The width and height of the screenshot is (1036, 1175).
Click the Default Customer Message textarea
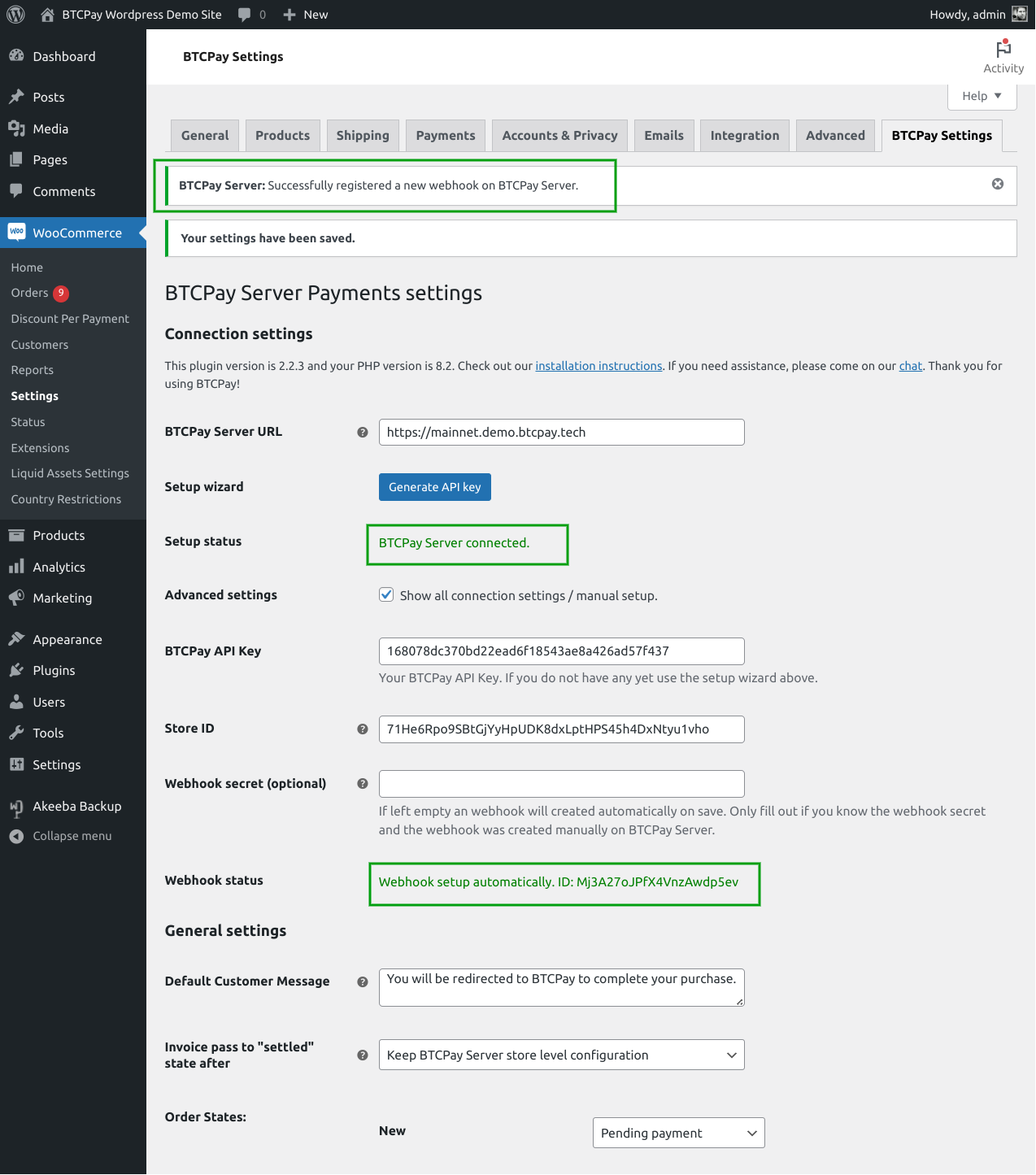click(x=561, y=987)
